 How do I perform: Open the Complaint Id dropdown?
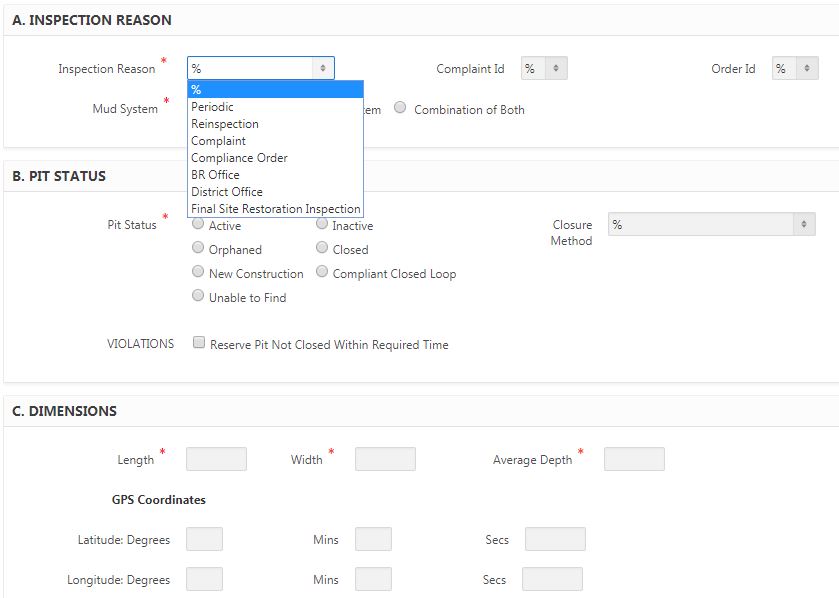(x=544, y=69)
